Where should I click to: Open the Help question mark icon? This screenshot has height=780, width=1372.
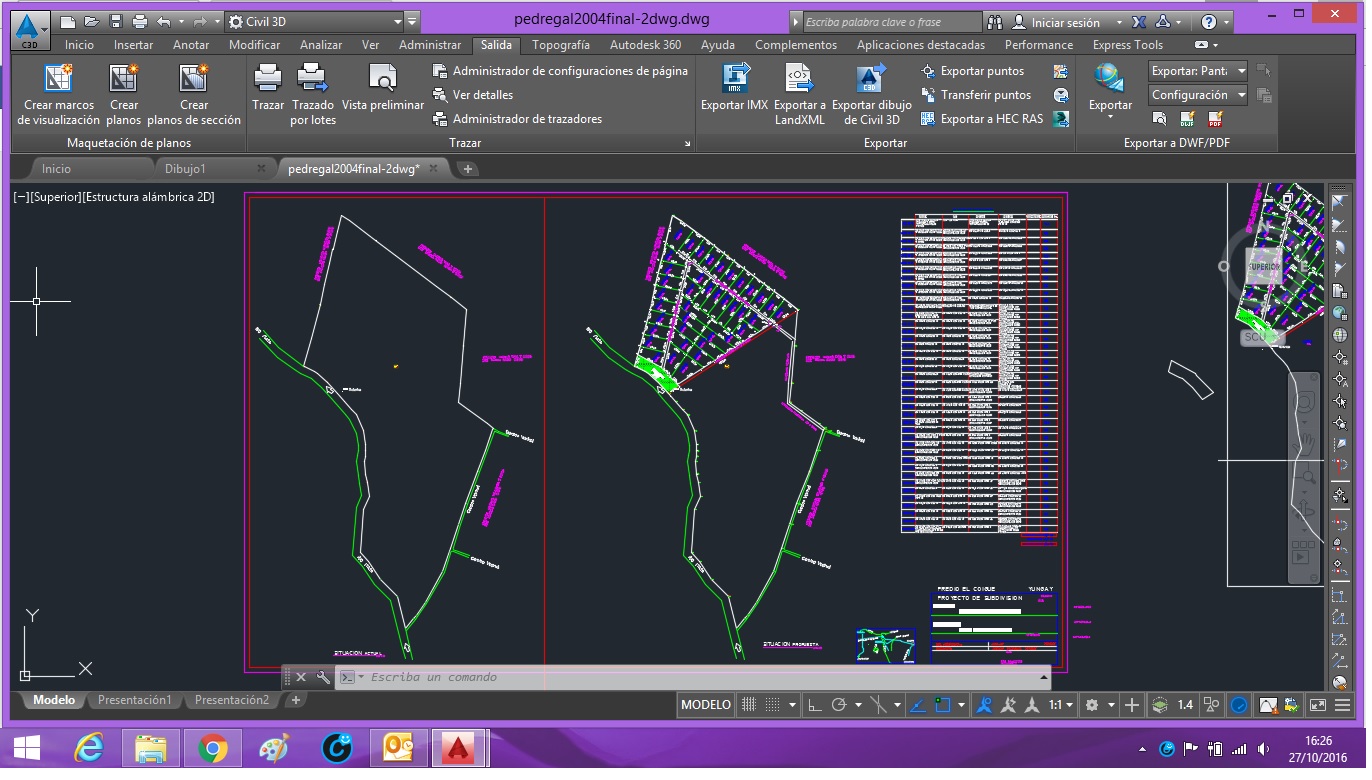tap(1209, 22)
